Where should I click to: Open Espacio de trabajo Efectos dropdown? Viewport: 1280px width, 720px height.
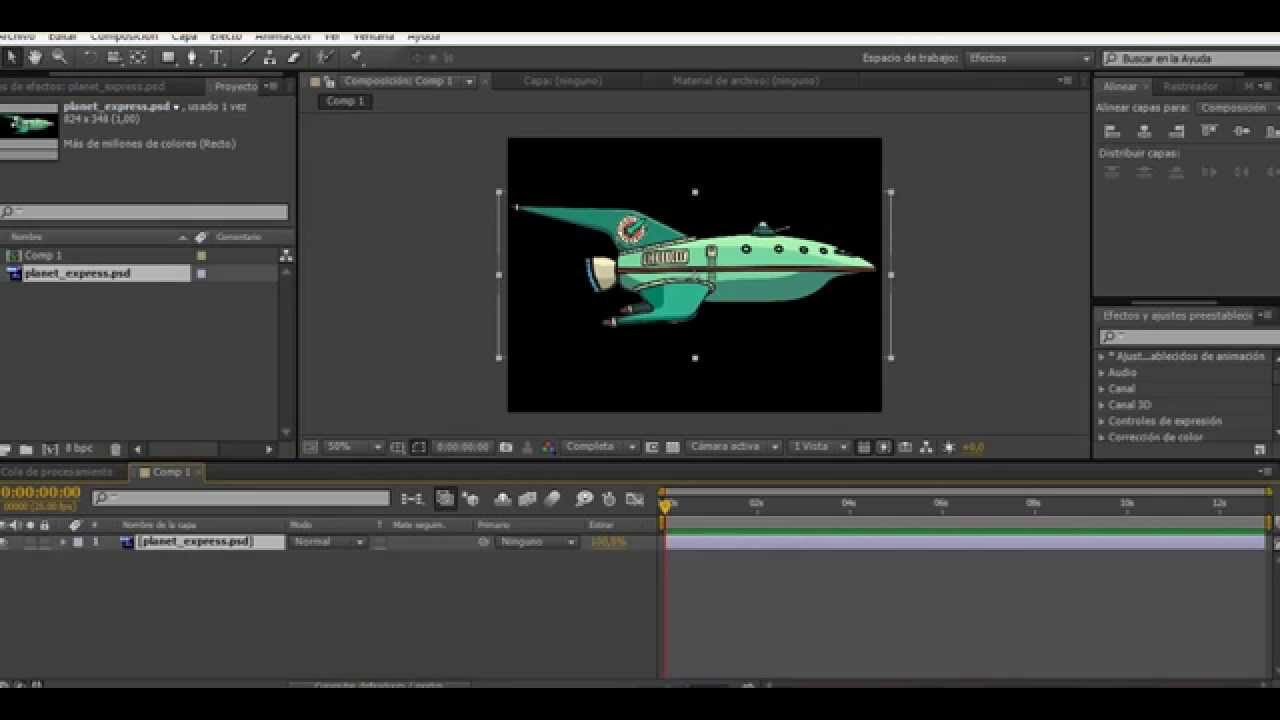tap(1029, 59)
